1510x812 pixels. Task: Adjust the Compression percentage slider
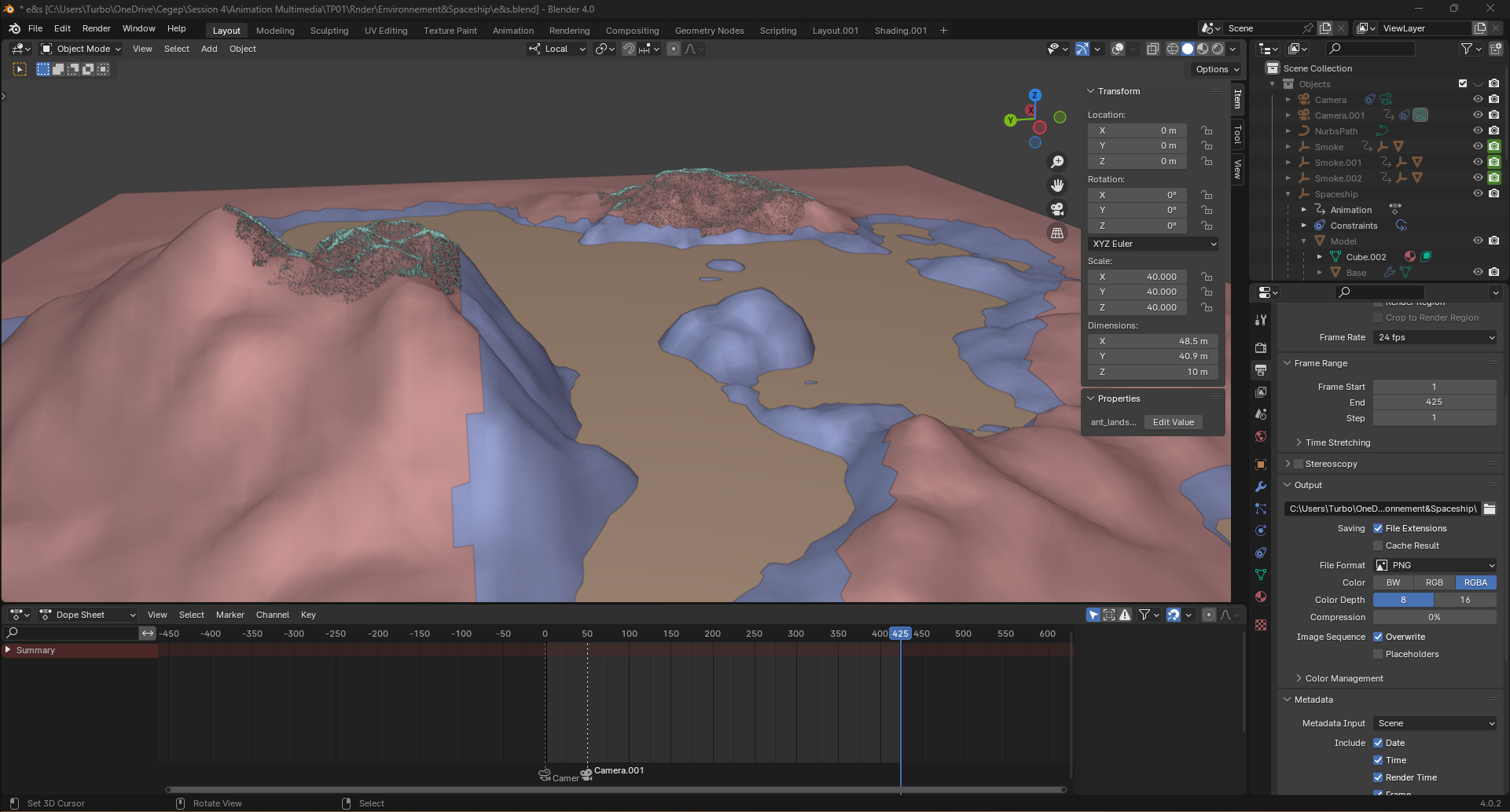coord(1434,617)
